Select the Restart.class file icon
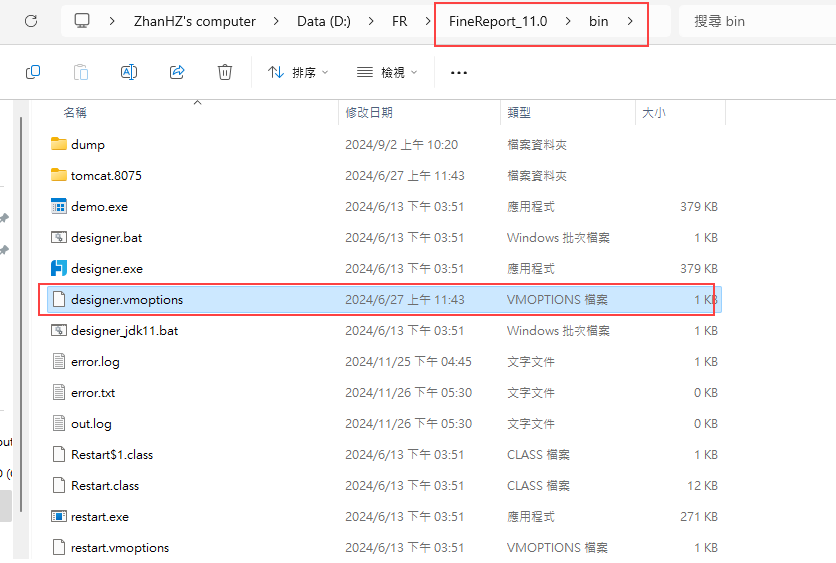 59,485
